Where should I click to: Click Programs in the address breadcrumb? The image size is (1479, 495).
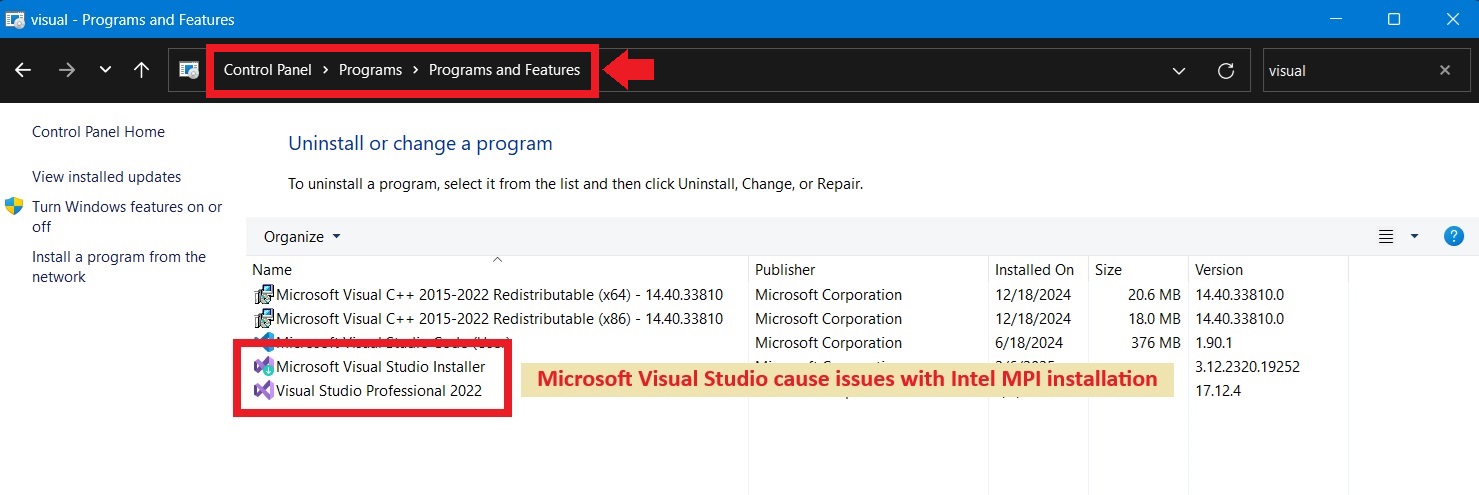click(x=370, y=70)
